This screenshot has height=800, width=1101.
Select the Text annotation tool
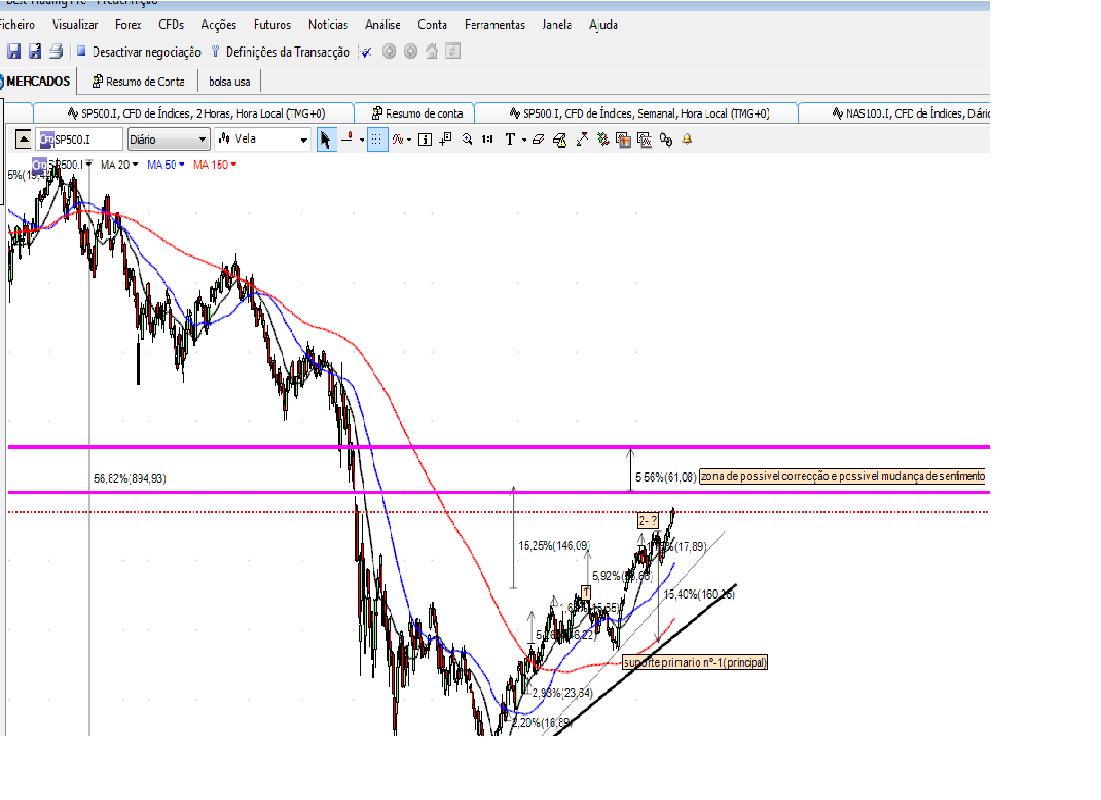tap(510, 139)
